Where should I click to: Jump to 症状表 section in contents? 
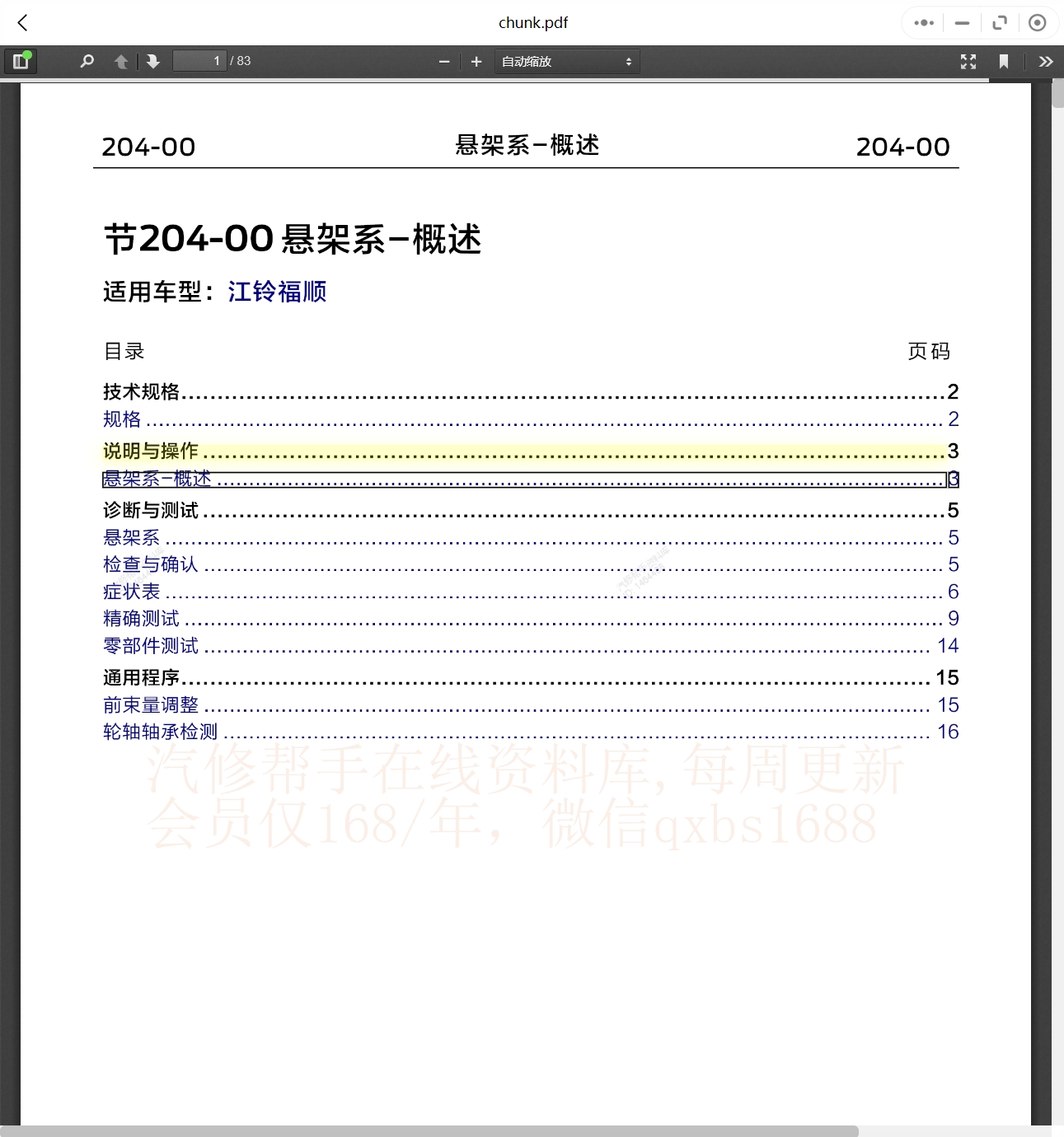point(132,592)
